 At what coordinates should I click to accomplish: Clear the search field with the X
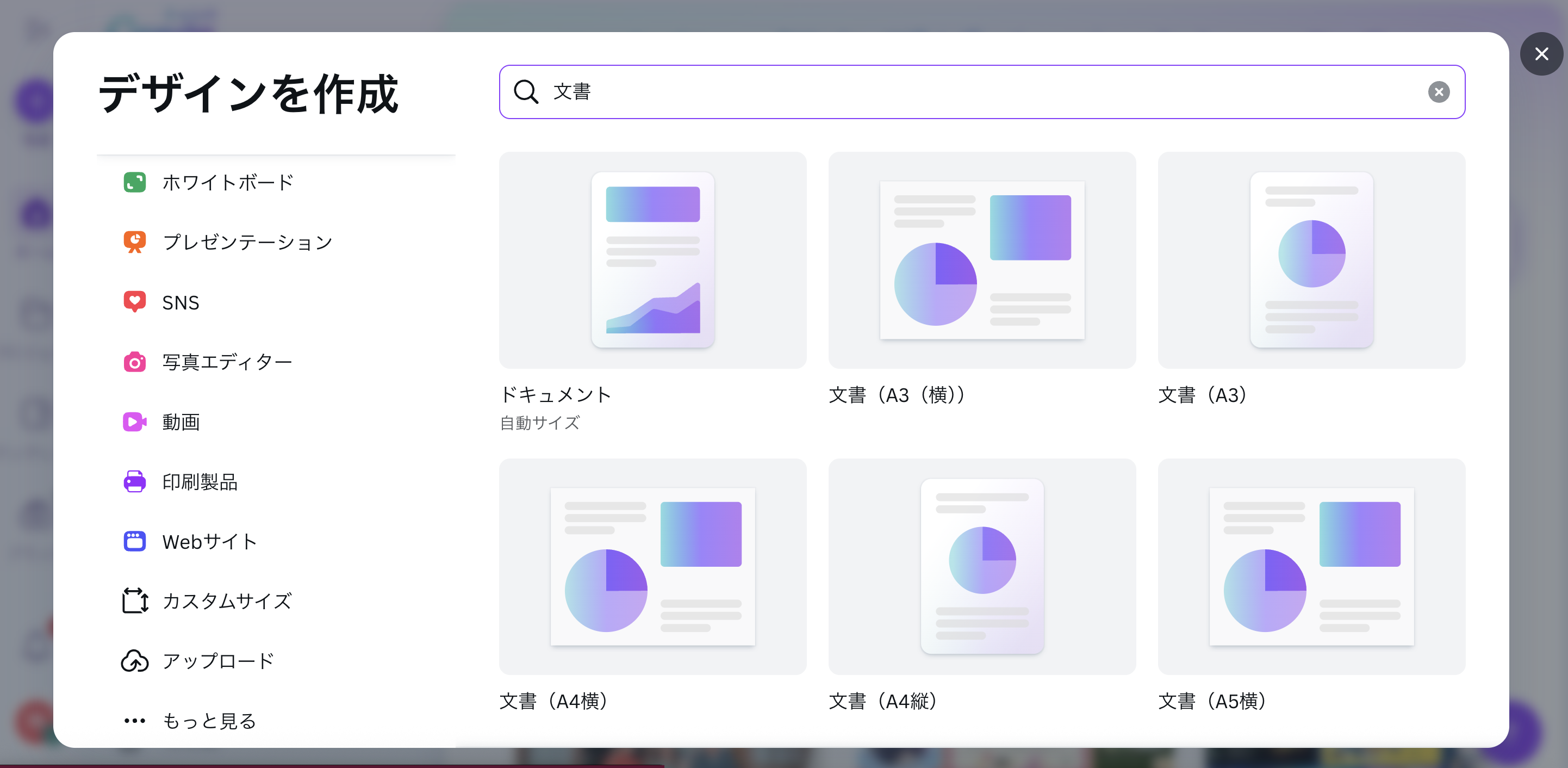point(1439,92)
